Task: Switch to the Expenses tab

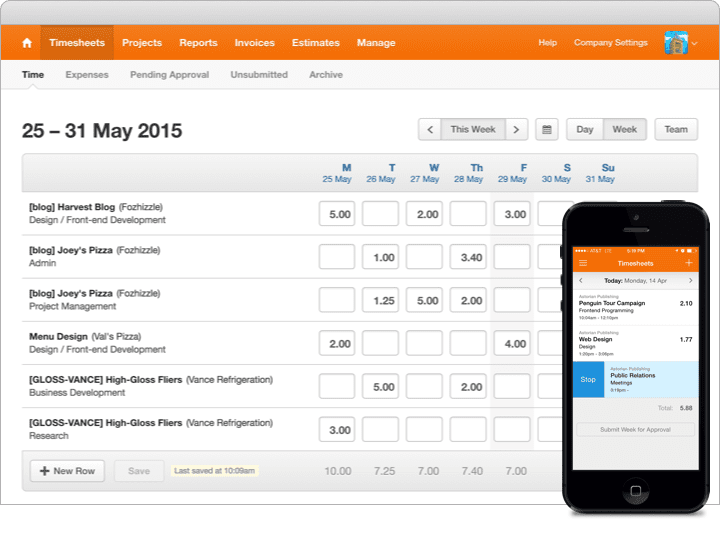Action: tap(87, 74)
